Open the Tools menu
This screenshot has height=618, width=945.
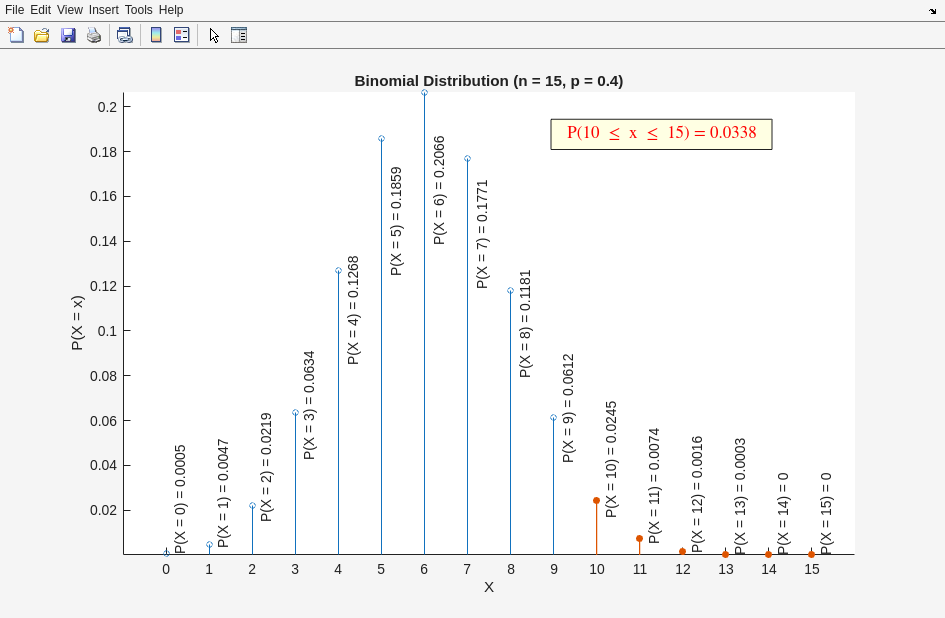click(139, 10)
